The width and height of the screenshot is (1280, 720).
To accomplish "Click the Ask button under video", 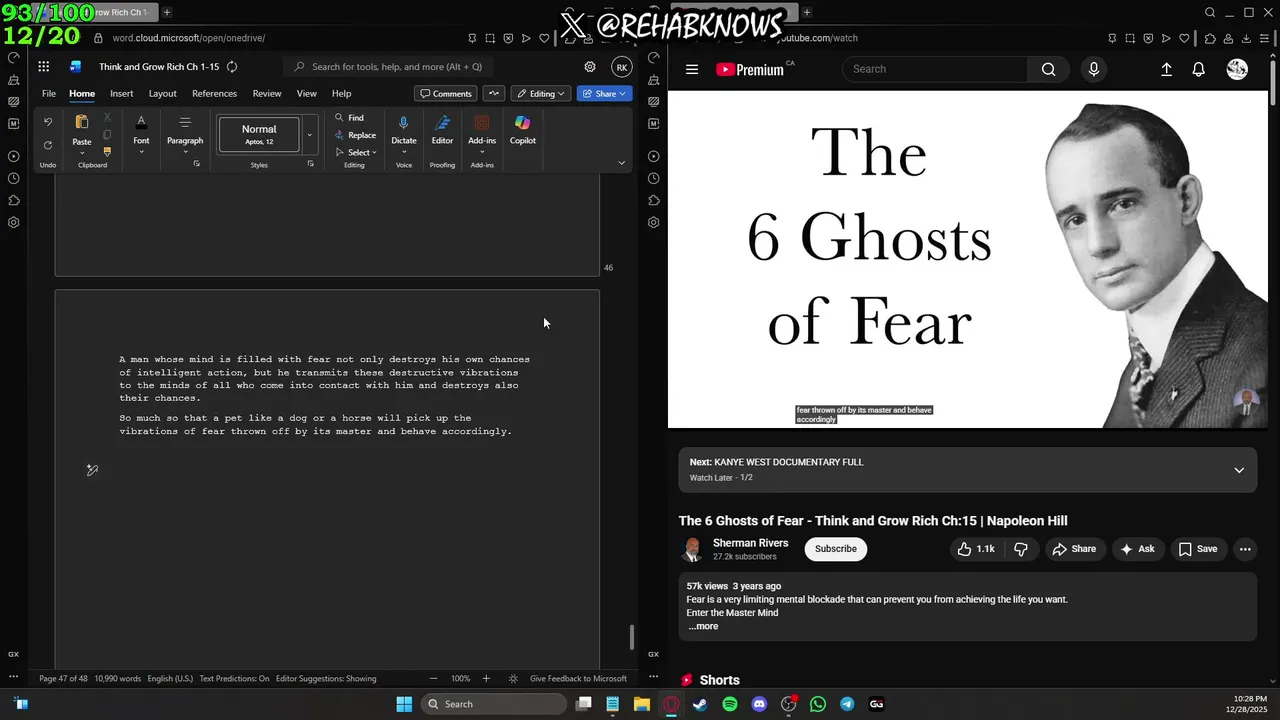I will click(1137, 549).
